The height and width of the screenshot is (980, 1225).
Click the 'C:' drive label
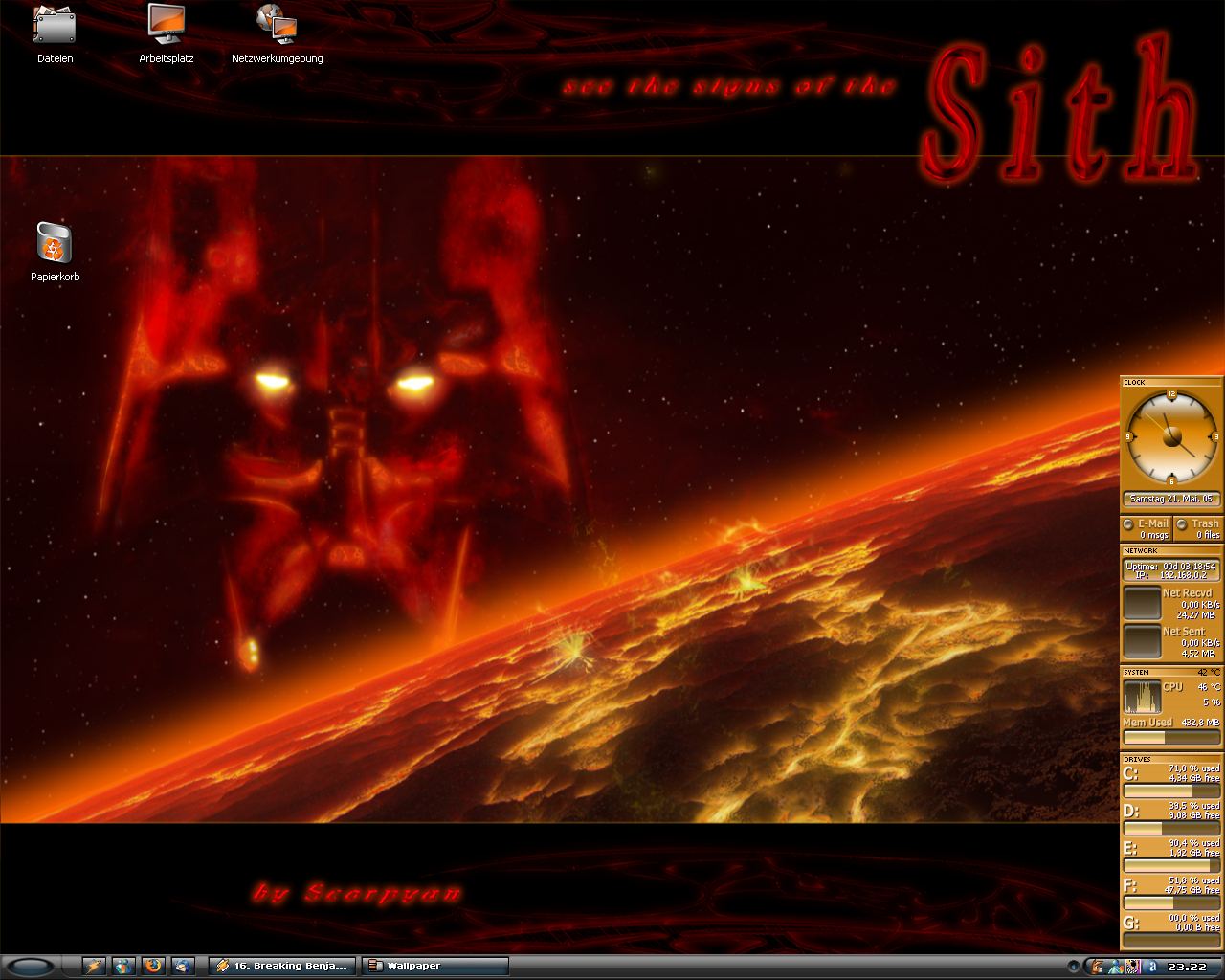(1130, 773)
